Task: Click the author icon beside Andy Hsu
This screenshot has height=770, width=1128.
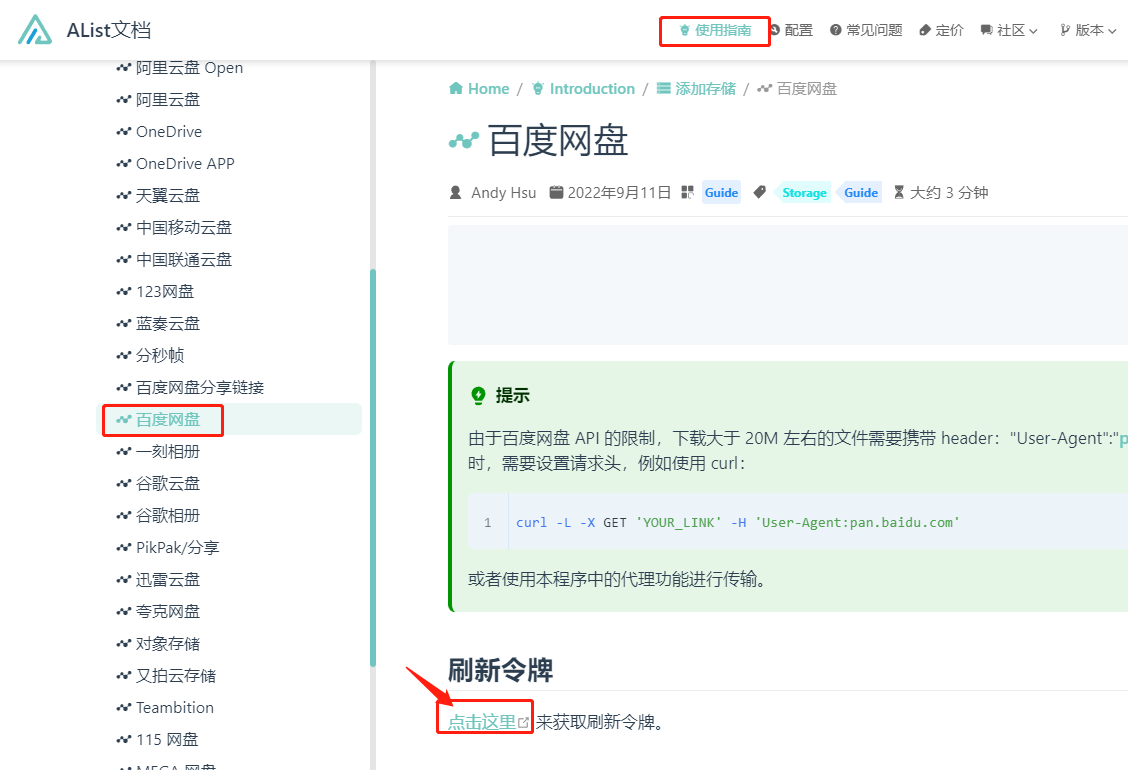Action: pyautogui.click(x=456, y=192)
